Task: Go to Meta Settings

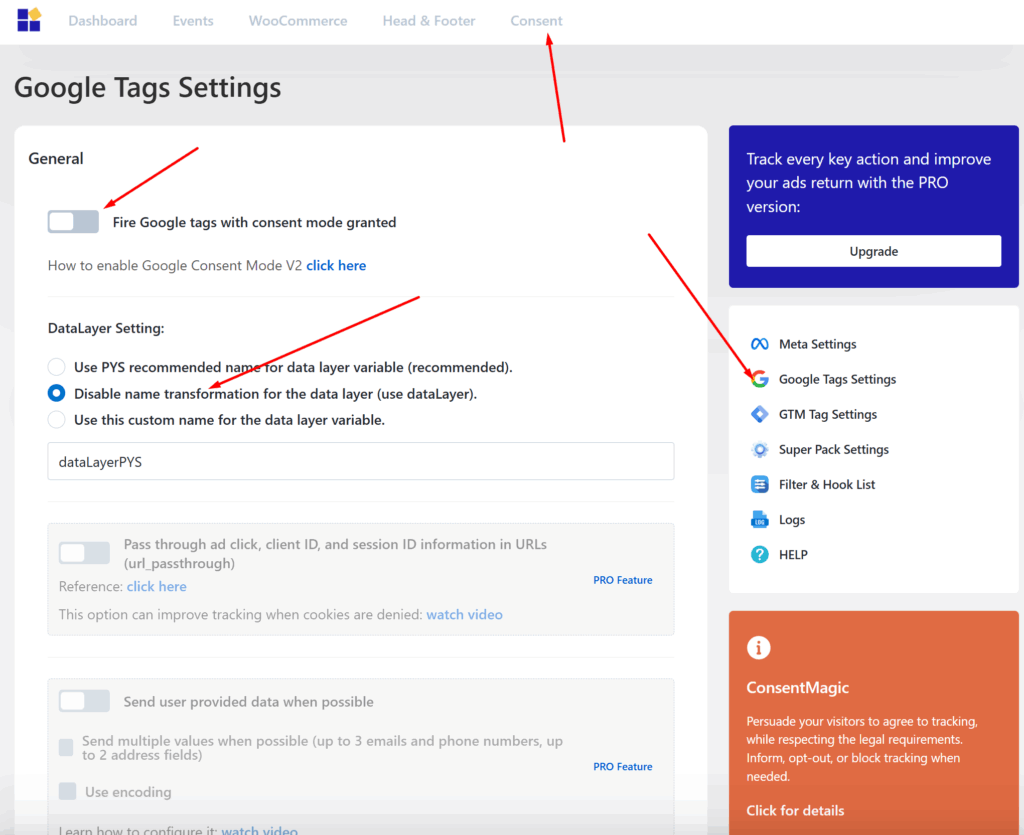Action: click(817, 344)
